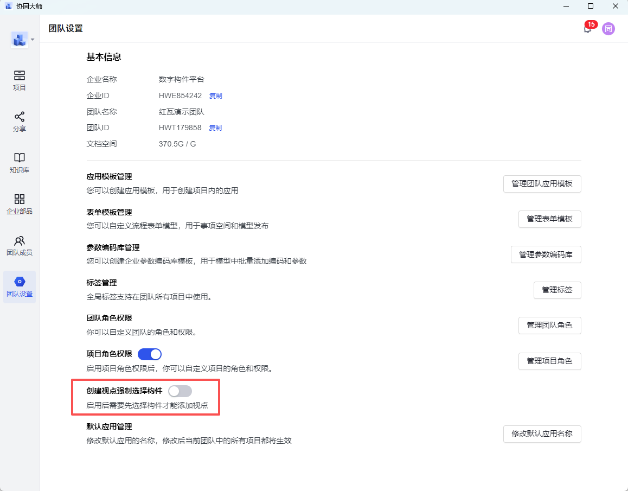Click the 管理团队应用模板 button

click(x=541, y=183)
